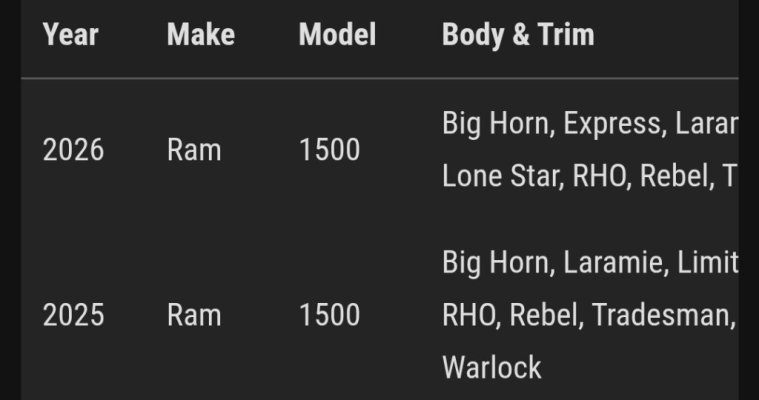
Task: Select 1500 model in the 2026 row
Action: click(330, 150)
